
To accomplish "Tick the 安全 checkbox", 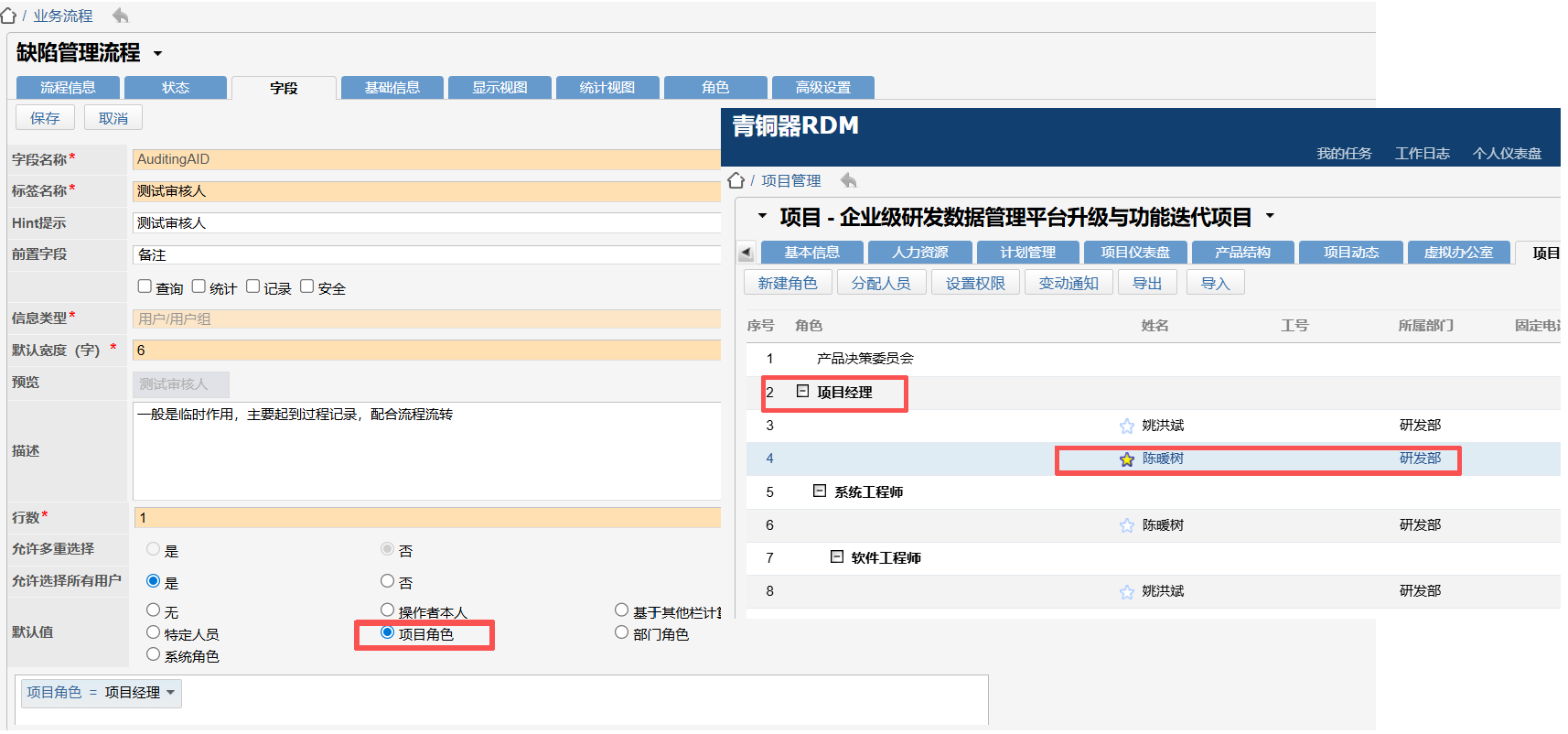I will coord(307,286).
